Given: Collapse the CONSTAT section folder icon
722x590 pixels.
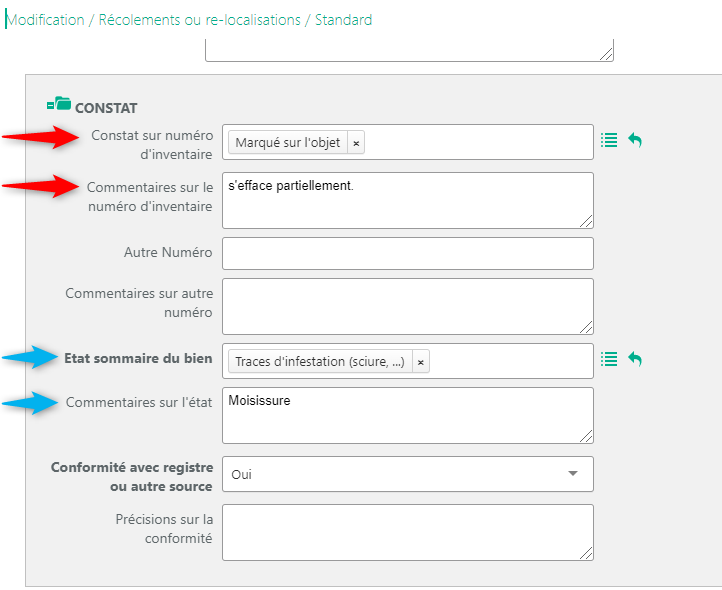Looking at the screenshot, I should [58, 104].
